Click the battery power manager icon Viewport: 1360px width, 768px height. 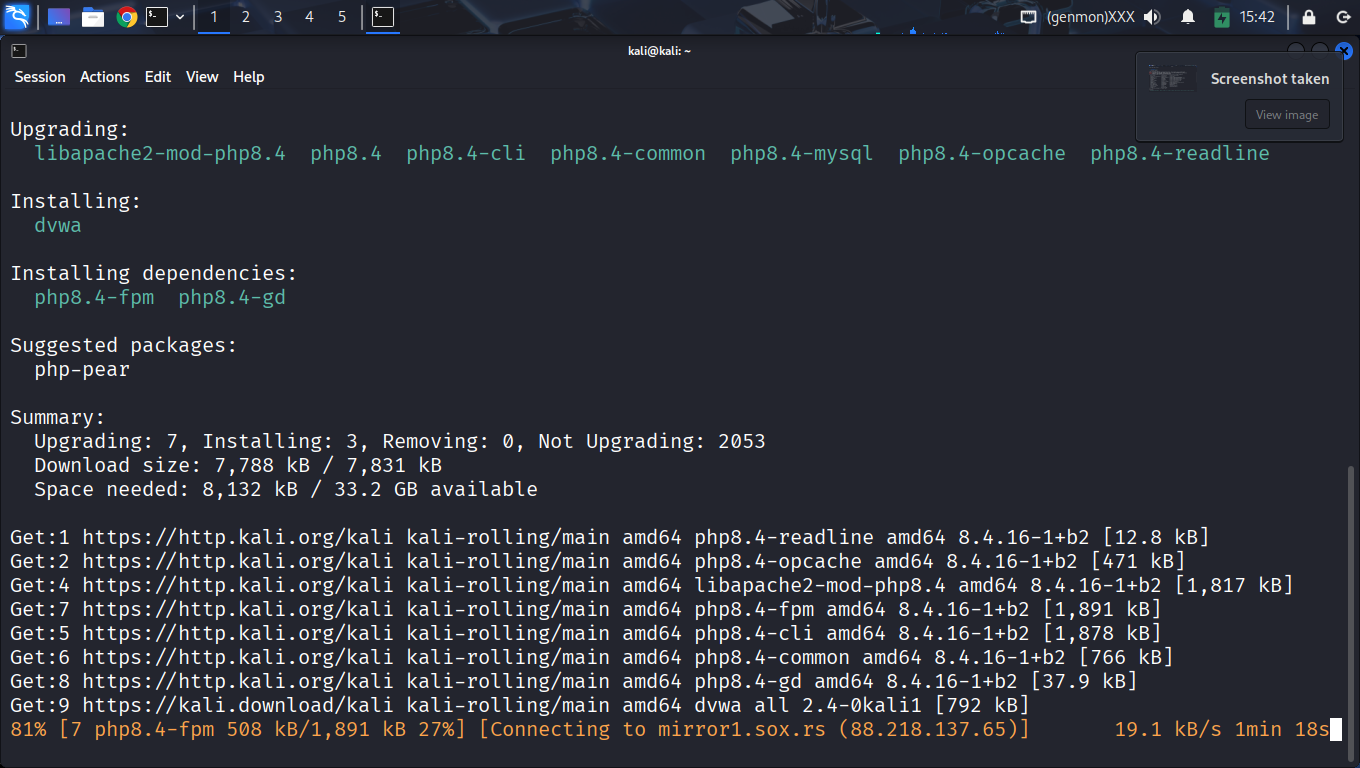coord(1221,17)
